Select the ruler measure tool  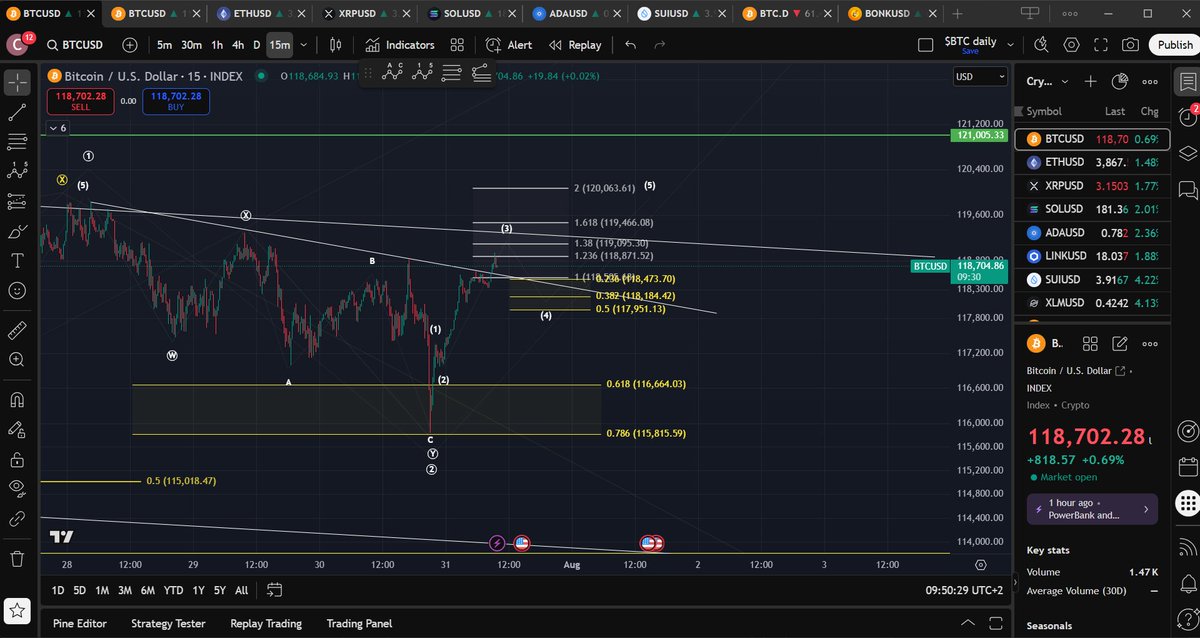pyautogui.click(x=17, y=330)
